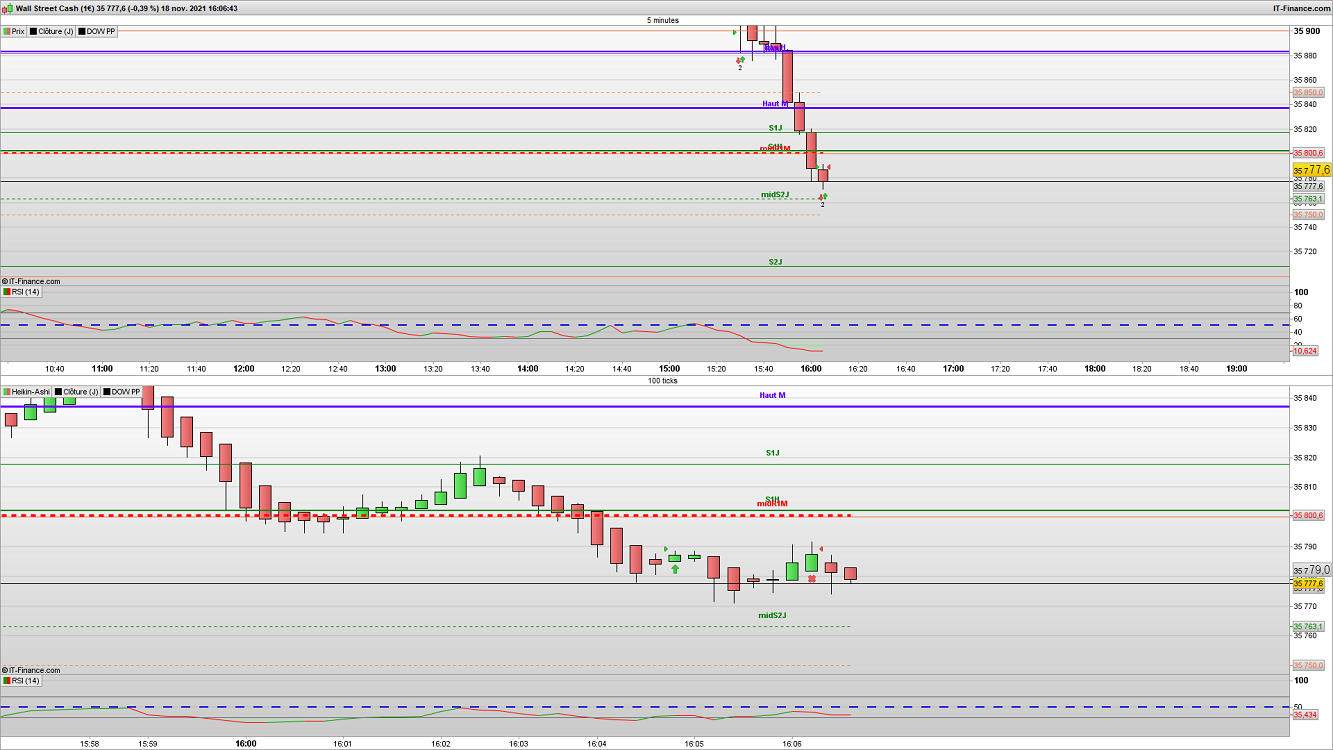Click the 'S1J' level label in the 5 minutes chart

775,128
